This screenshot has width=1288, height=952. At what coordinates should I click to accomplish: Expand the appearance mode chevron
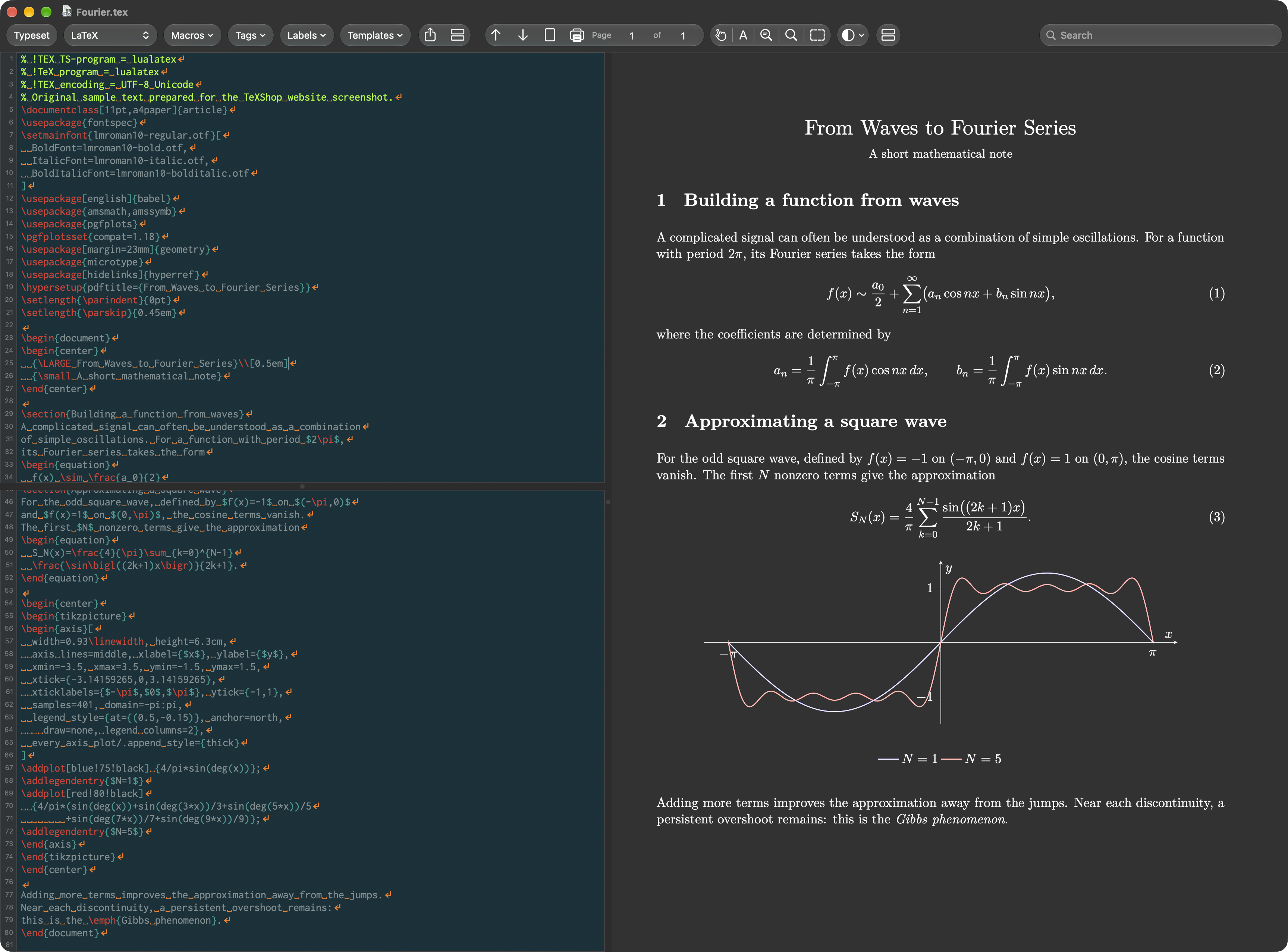(x=862, y=35)
